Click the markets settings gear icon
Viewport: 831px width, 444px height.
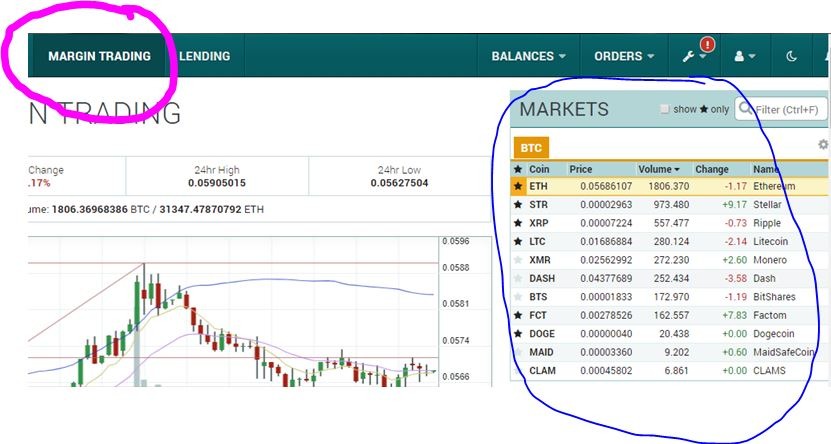823,144
